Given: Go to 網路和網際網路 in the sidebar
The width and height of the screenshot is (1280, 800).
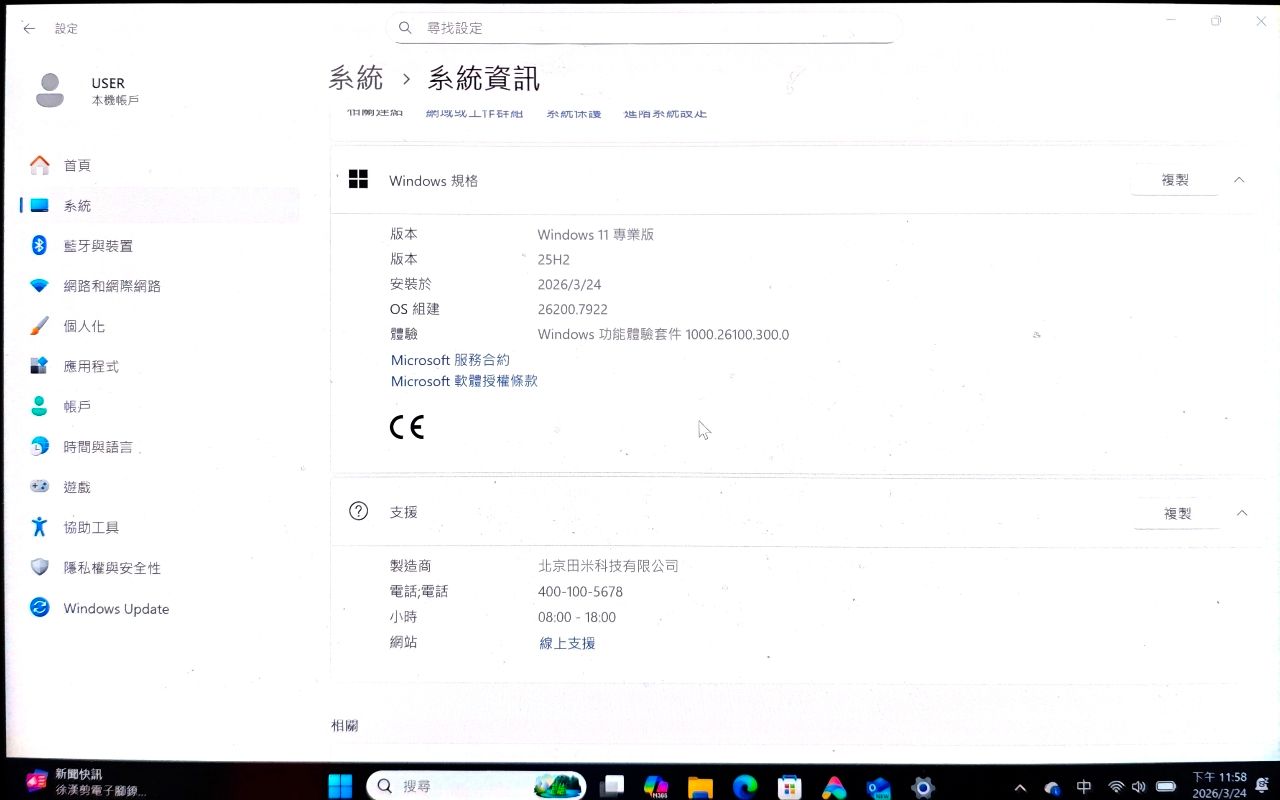Looking at the screenshot, I should point(111,286).
